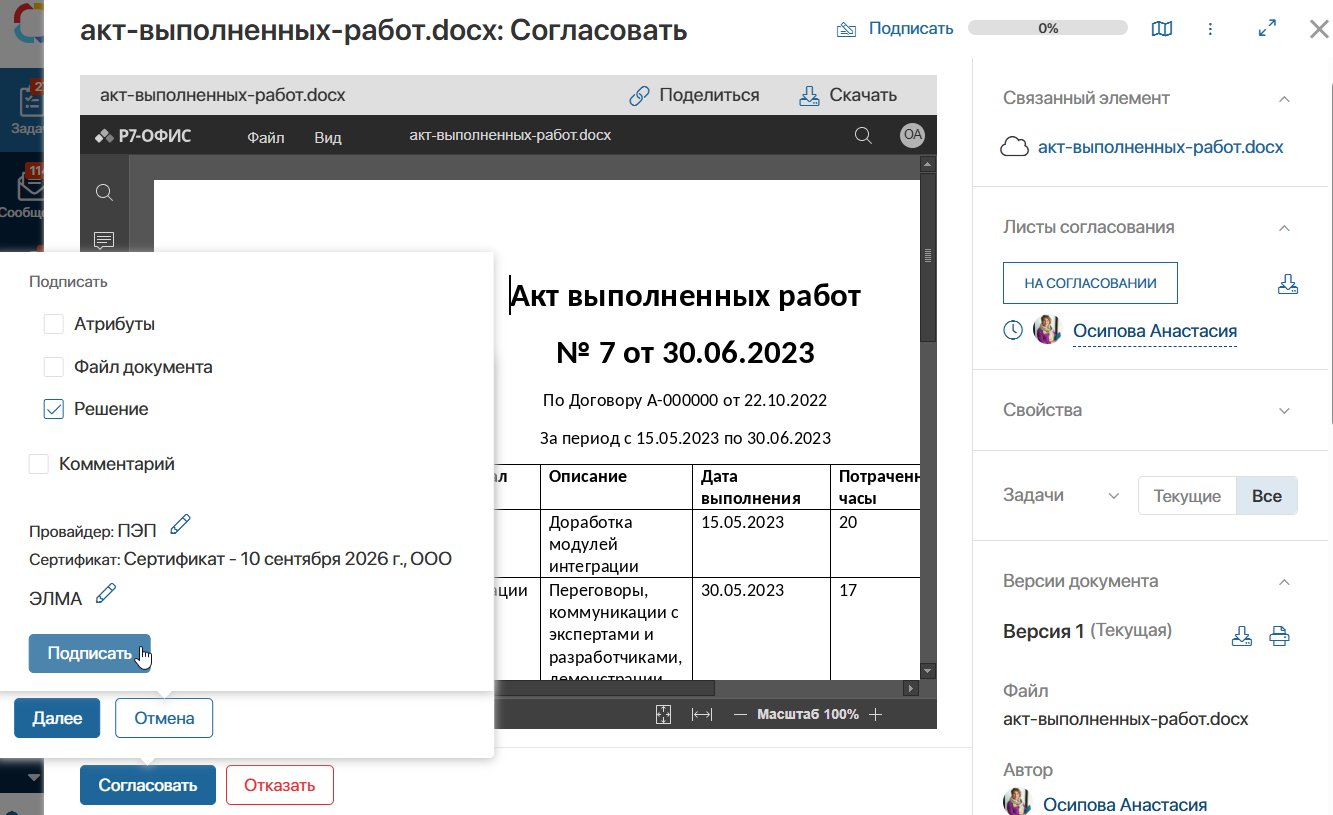Collapse the Листы согласования section
The width and height of the screenshot is (1333, 815).
point(1285,227)
